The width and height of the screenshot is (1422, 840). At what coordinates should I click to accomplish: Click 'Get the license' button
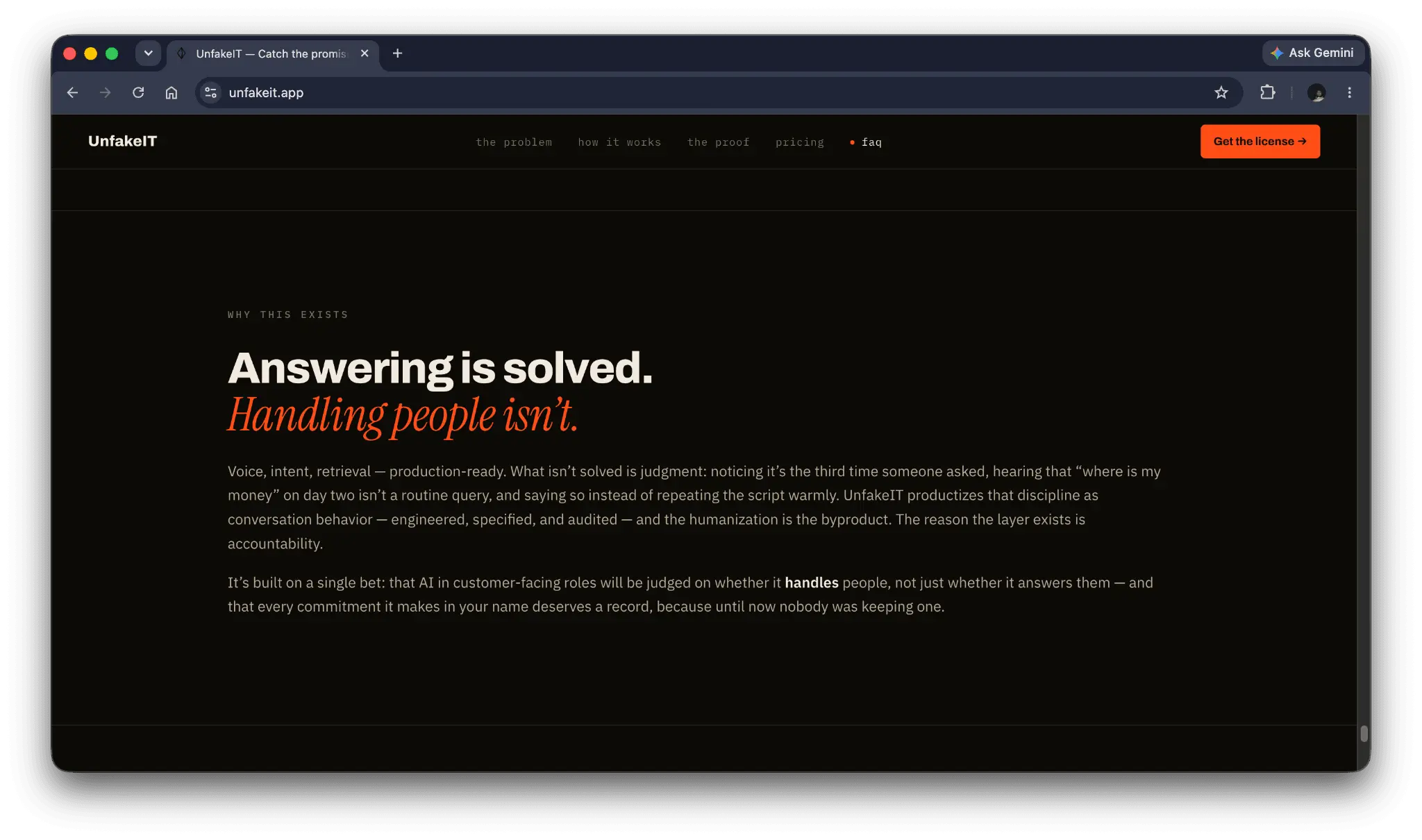1260,142
